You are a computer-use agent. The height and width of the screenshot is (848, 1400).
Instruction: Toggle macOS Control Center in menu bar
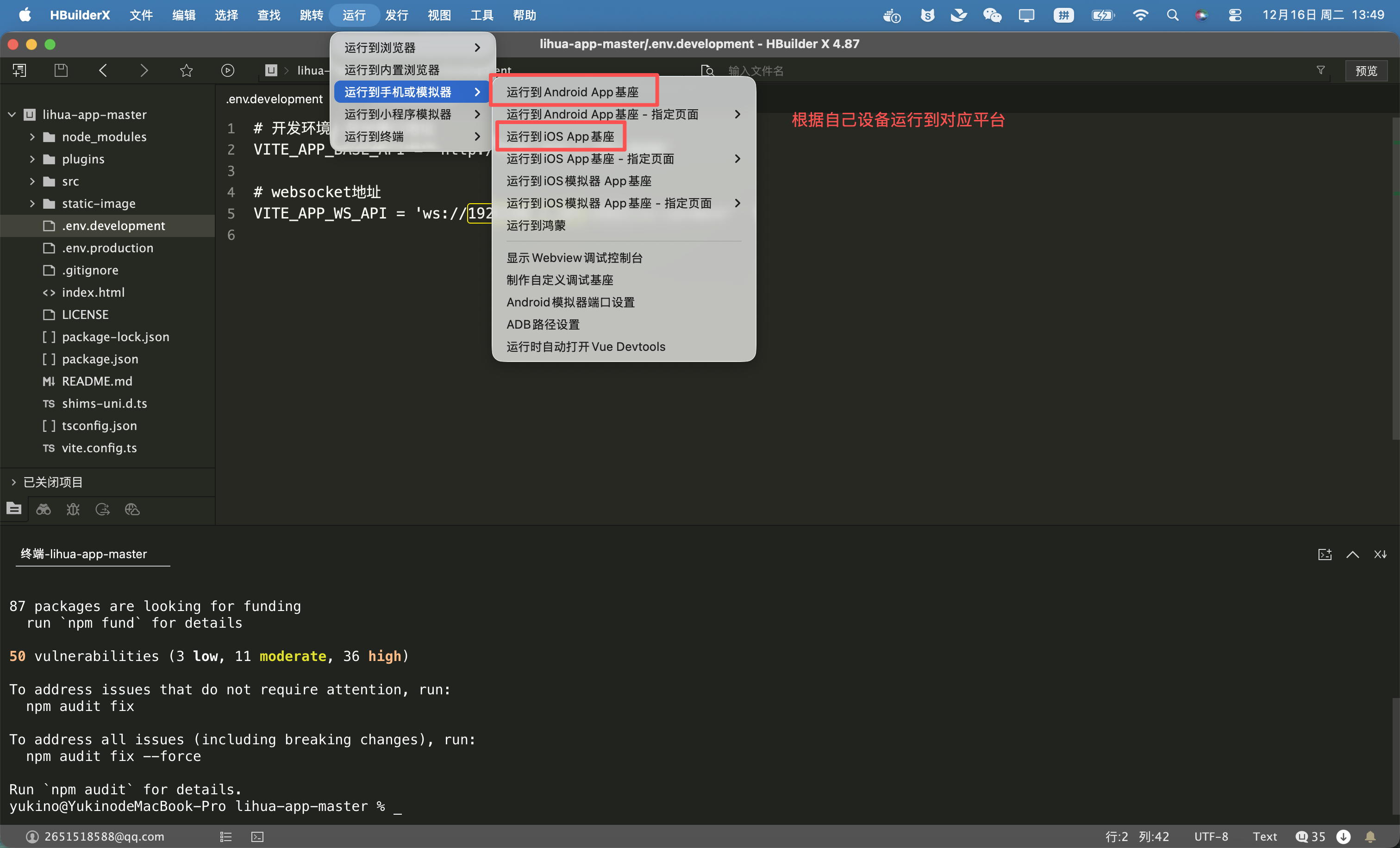click(x=1235, y=15)
